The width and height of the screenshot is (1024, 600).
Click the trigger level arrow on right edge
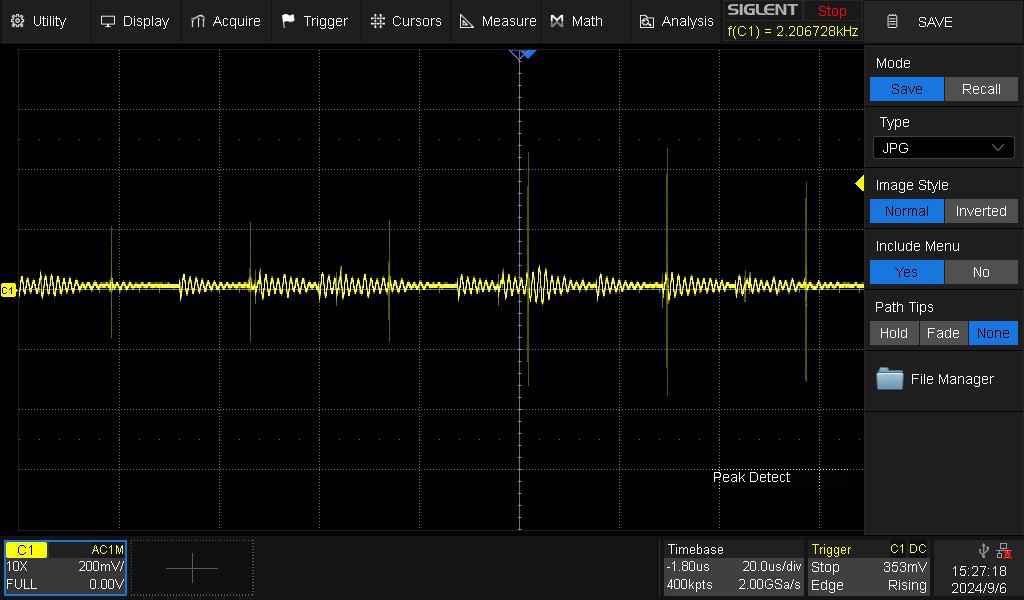859,183
